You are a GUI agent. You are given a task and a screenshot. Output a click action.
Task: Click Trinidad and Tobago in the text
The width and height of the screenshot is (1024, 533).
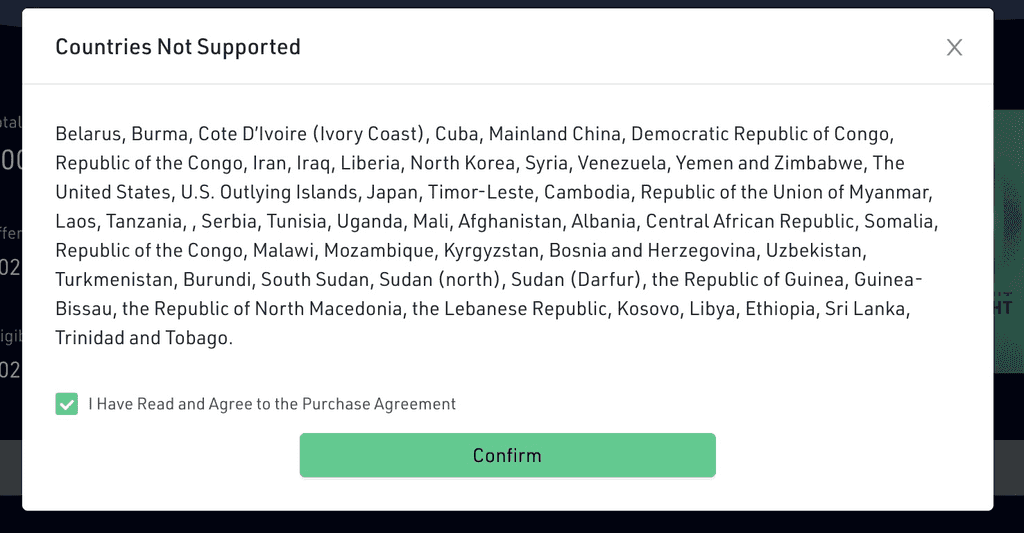tap(142, 338)
